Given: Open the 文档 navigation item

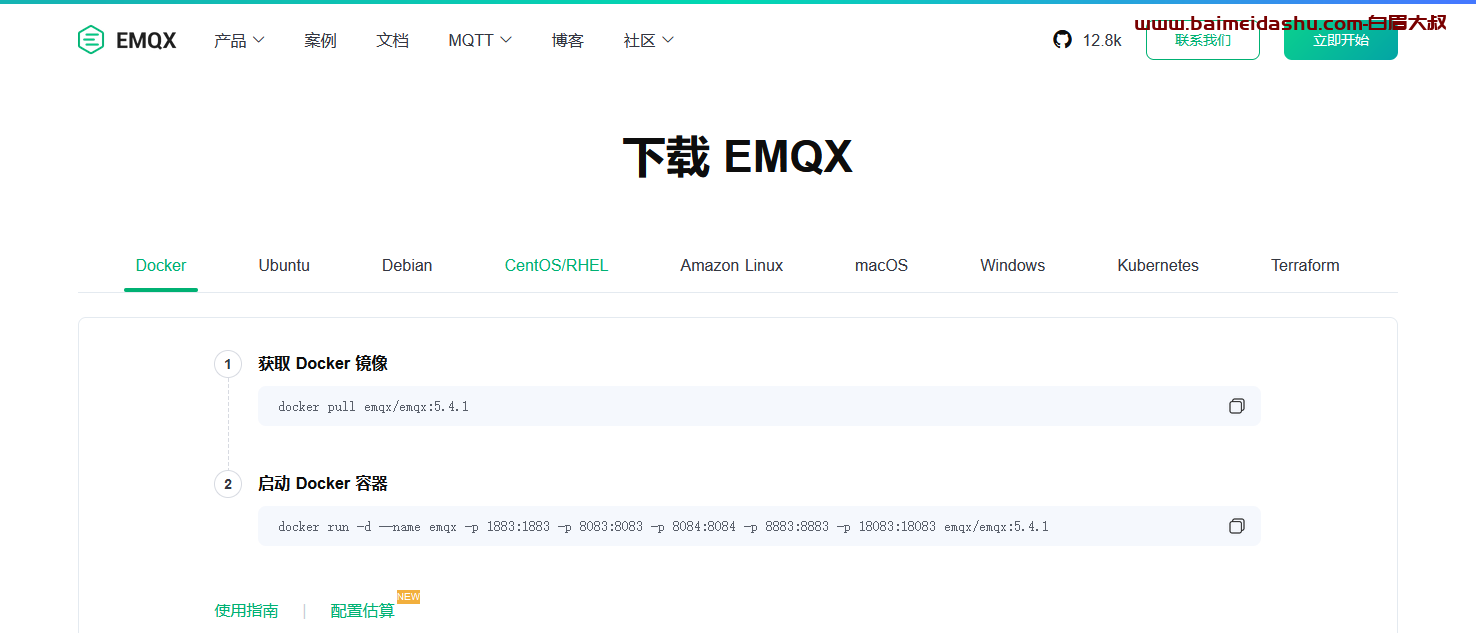Looking at the screenshot, I should point(392,40).
